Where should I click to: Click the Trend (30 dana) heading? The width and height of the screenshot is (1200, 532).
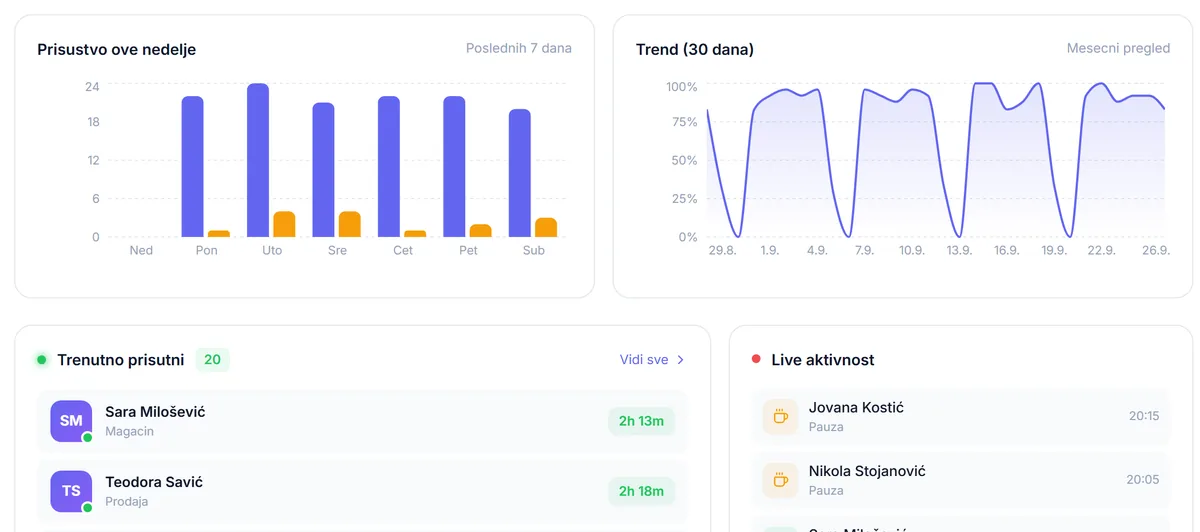(695, 49)
